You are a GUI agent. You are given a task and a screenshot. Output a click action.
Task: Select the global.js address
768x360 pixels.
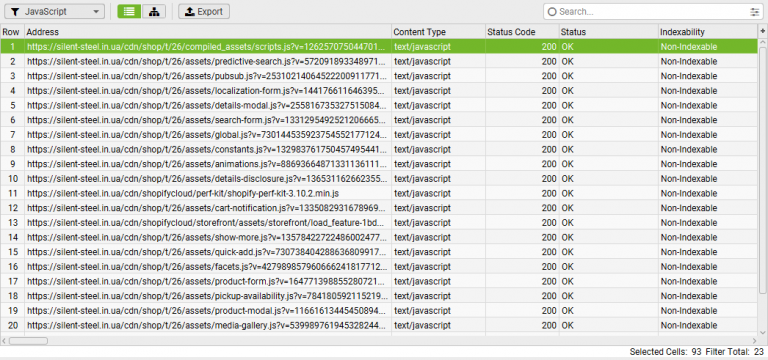pos(208,135)
